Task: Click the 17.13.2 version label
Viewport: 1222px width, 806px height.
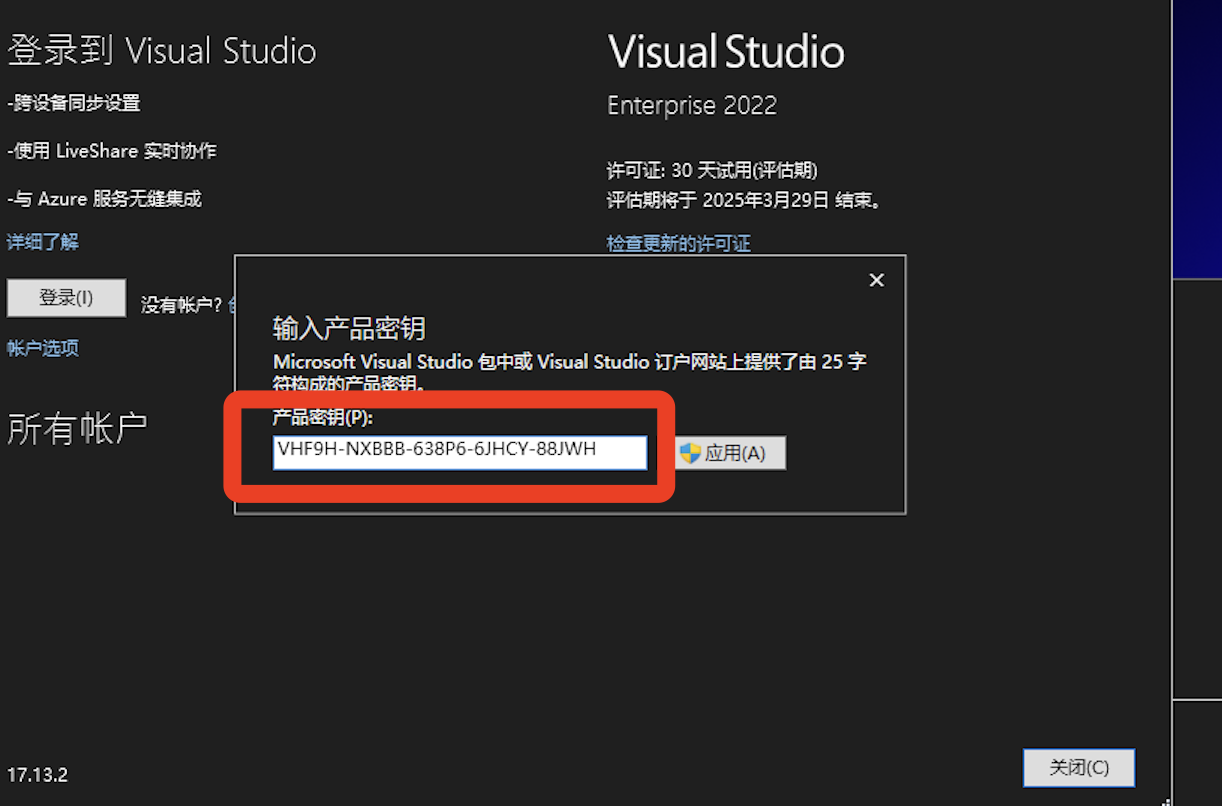Action: pos(38,774)
